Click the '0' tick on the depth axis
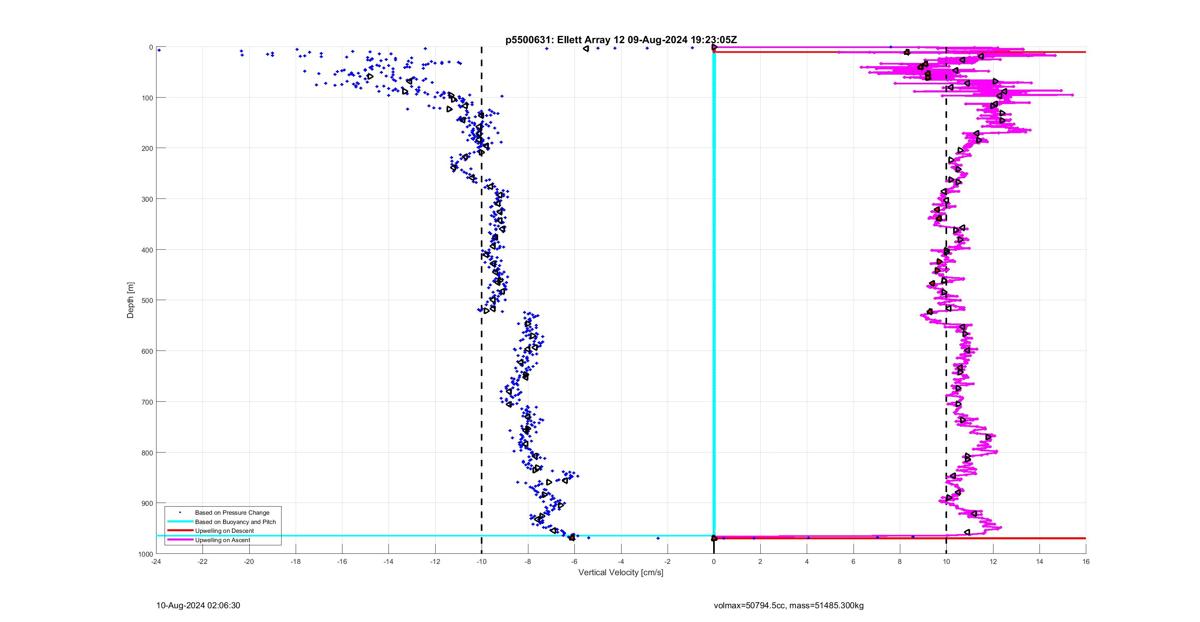The image size is (1200, 622). click(150, 47)
